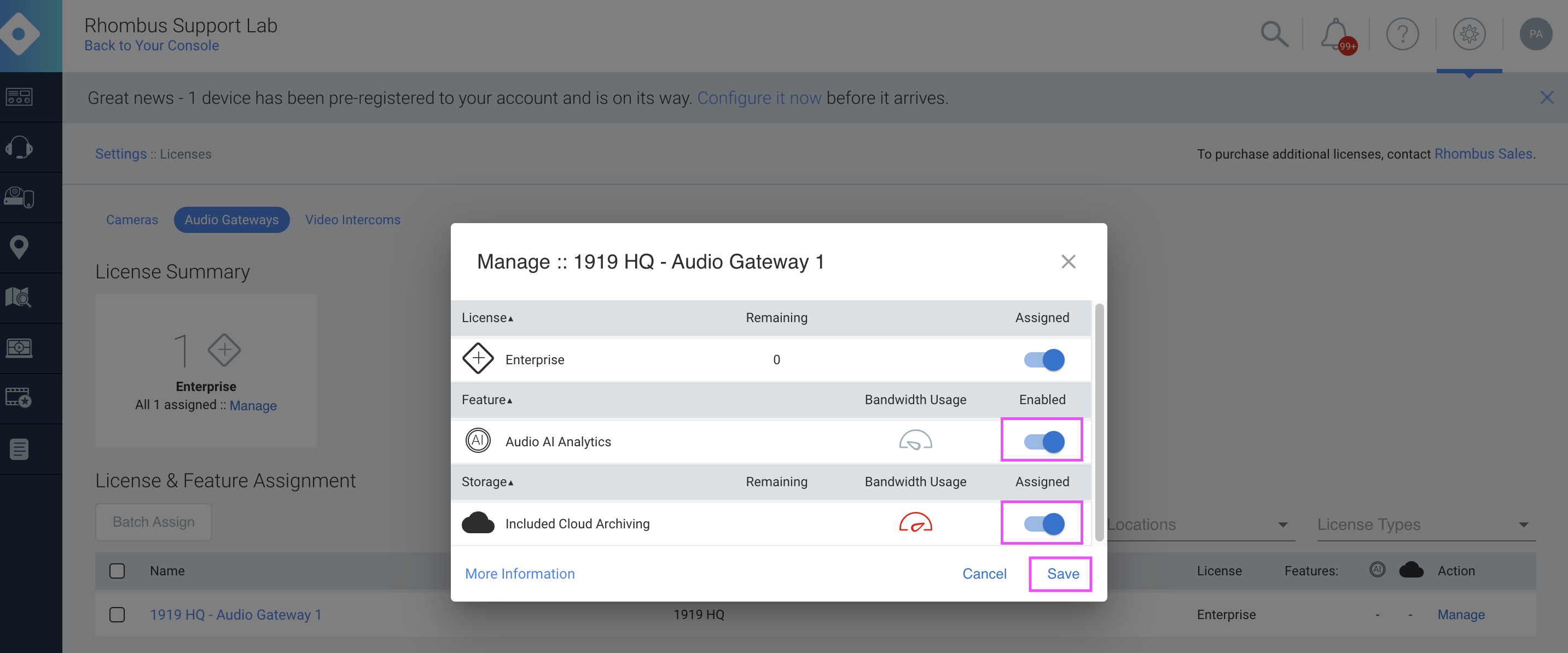
Task: Open the devices dashboard sidebar icon
Action: [x=19, y=96]
